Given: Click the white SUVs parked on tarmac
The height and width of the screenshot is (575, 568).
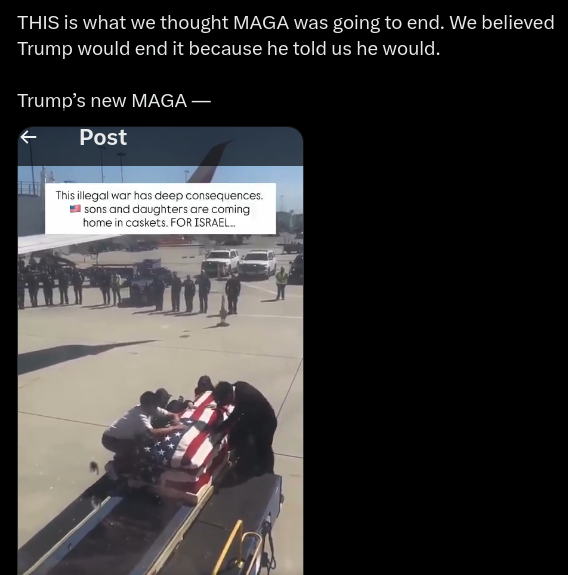Looking at the screenshot, I should pyautogui.click(x=239, y=263).
